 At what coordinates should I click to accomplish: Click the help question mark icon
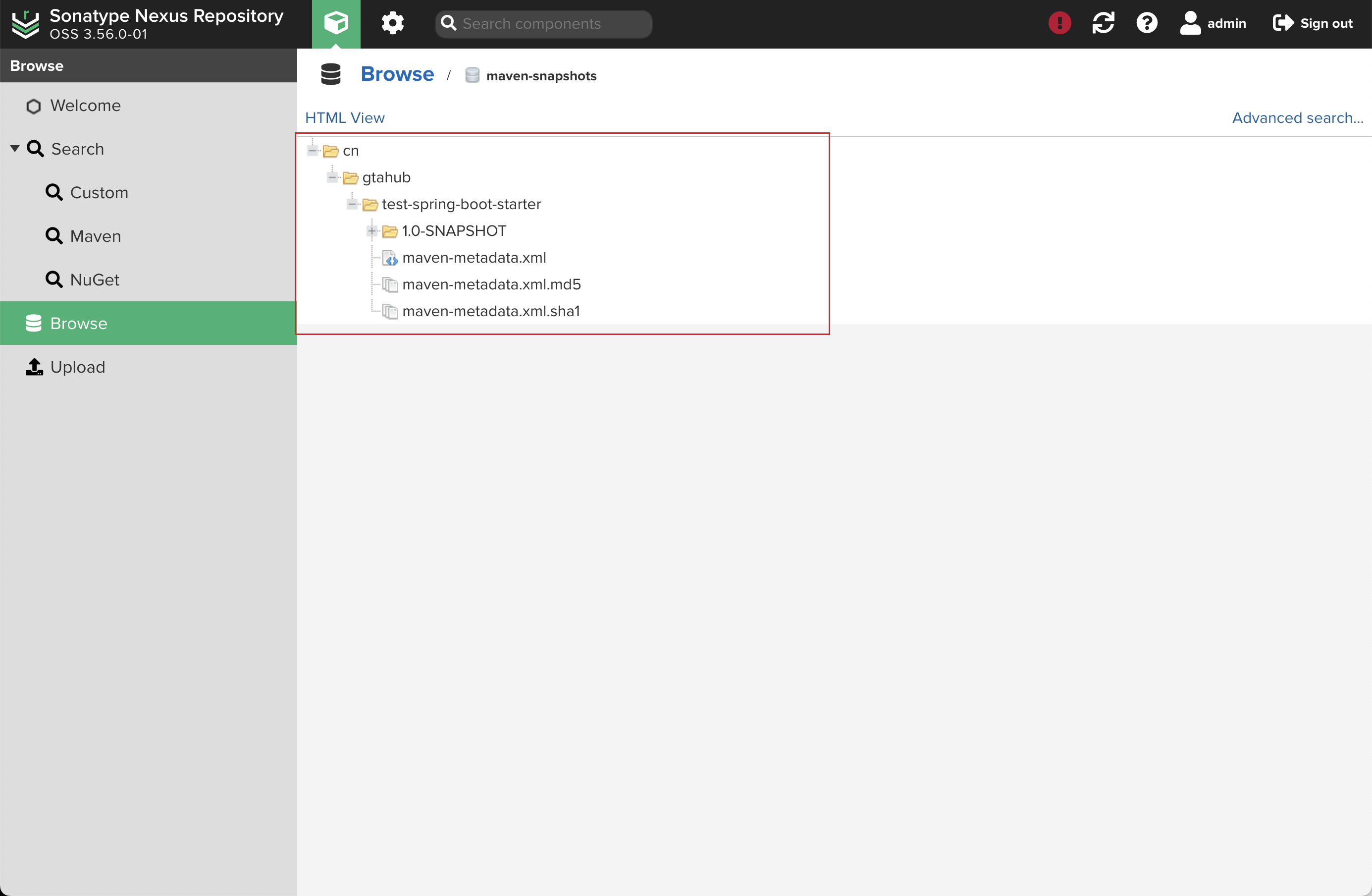pyautogui.click(x=1148, y=23)
